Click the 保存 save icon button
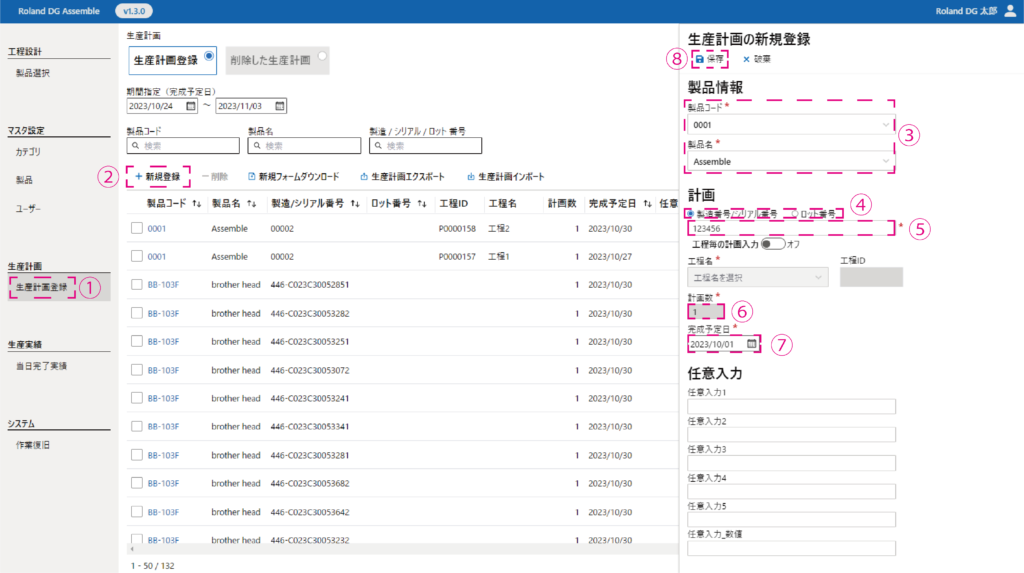 700,60
